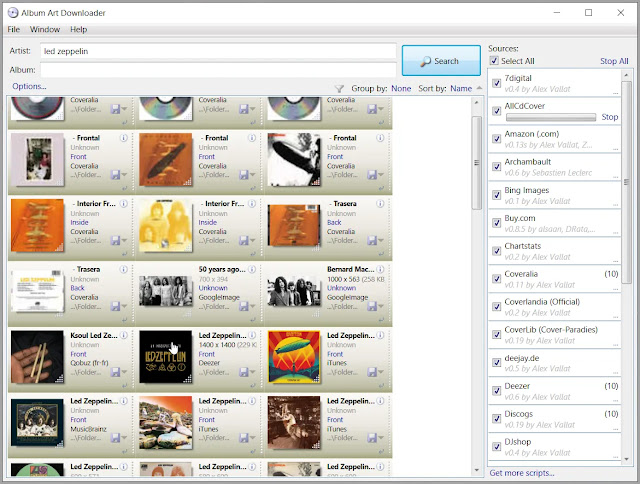This screenshot has width=640, height=484.
Task: Open info for the Trasera result typed Back from Coveralia with orange cover
Action: pyautogui.click(x=380, y=203)
